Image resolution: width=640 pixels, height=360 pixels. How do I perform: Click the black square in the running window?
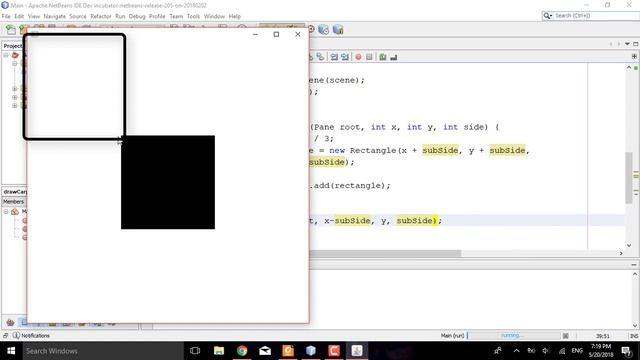[x=168, y=182]
